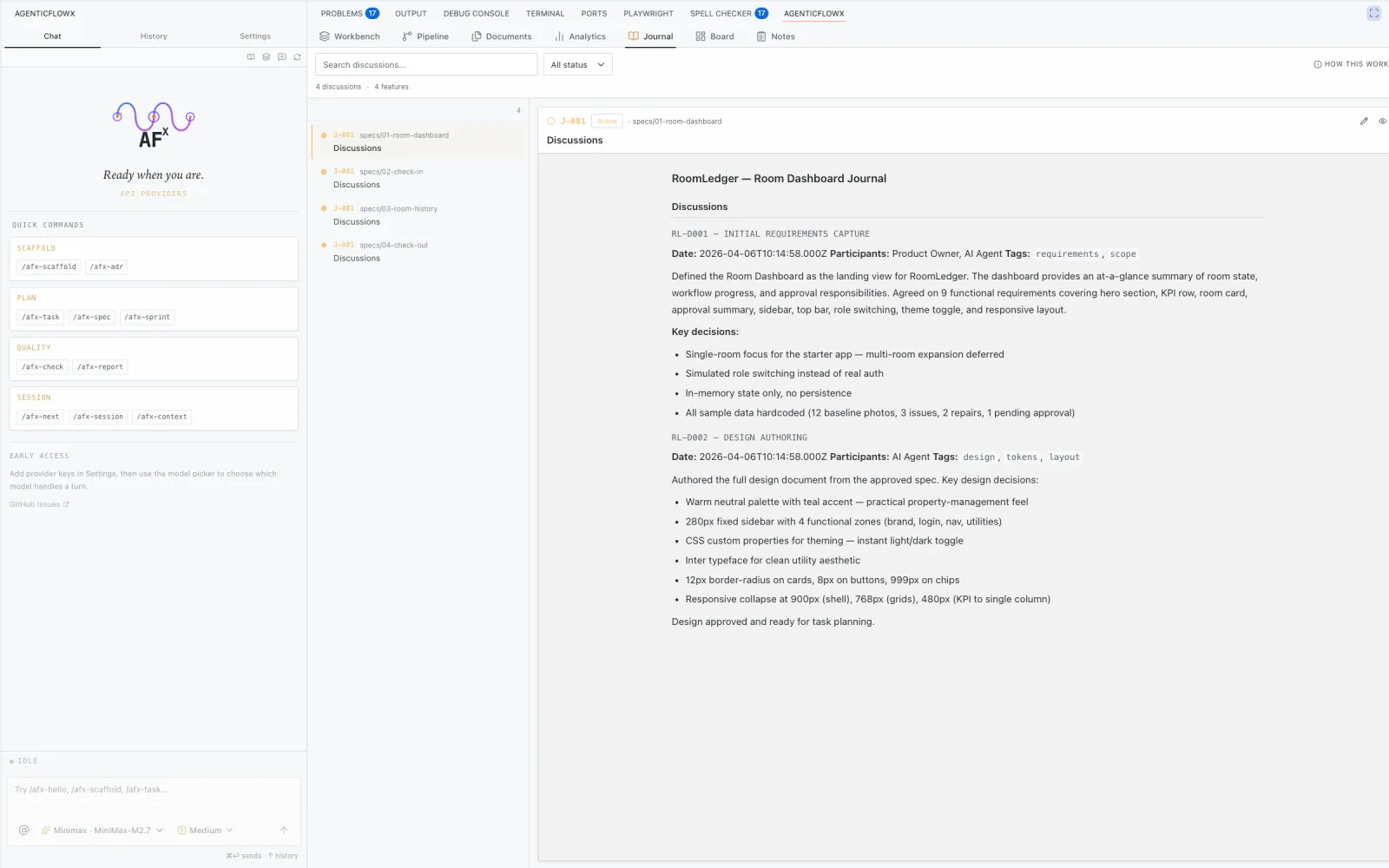Open the Settings tab in sidebar

(255, 36)
